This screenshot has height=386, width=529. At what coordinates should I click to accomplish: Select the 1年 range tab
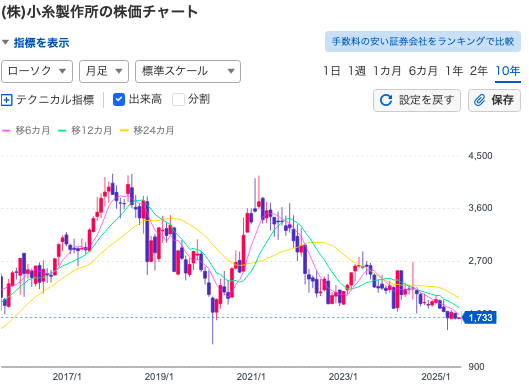[x=454, y=71]
